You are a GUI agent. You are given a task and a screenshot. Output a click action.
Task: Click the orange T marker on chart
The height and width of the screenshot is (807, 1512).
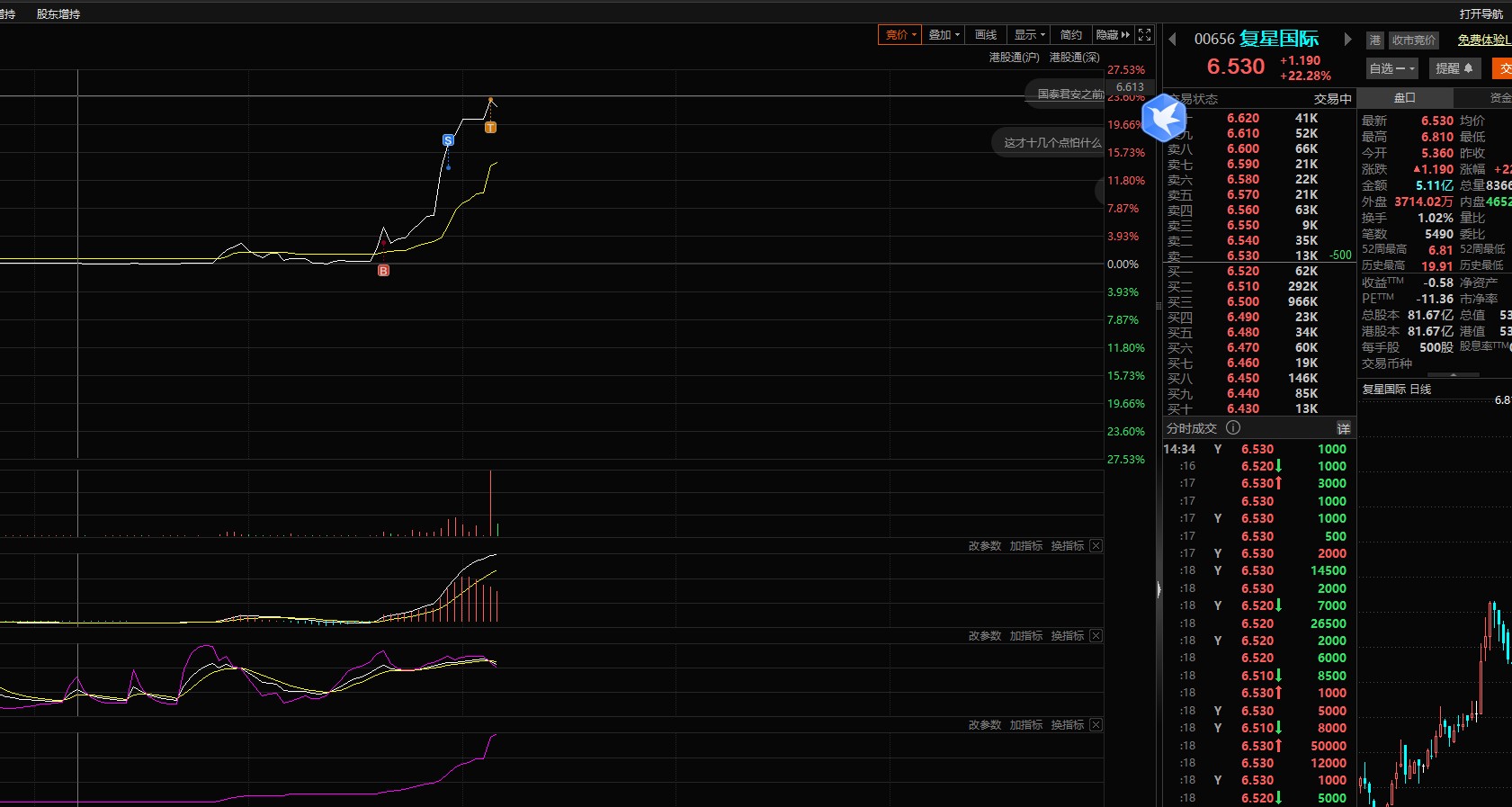(x=490, y=128)
